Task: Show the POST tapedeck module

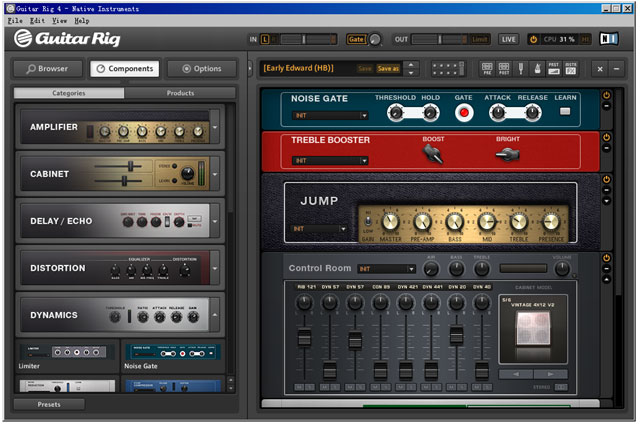Action: [504, 69]
